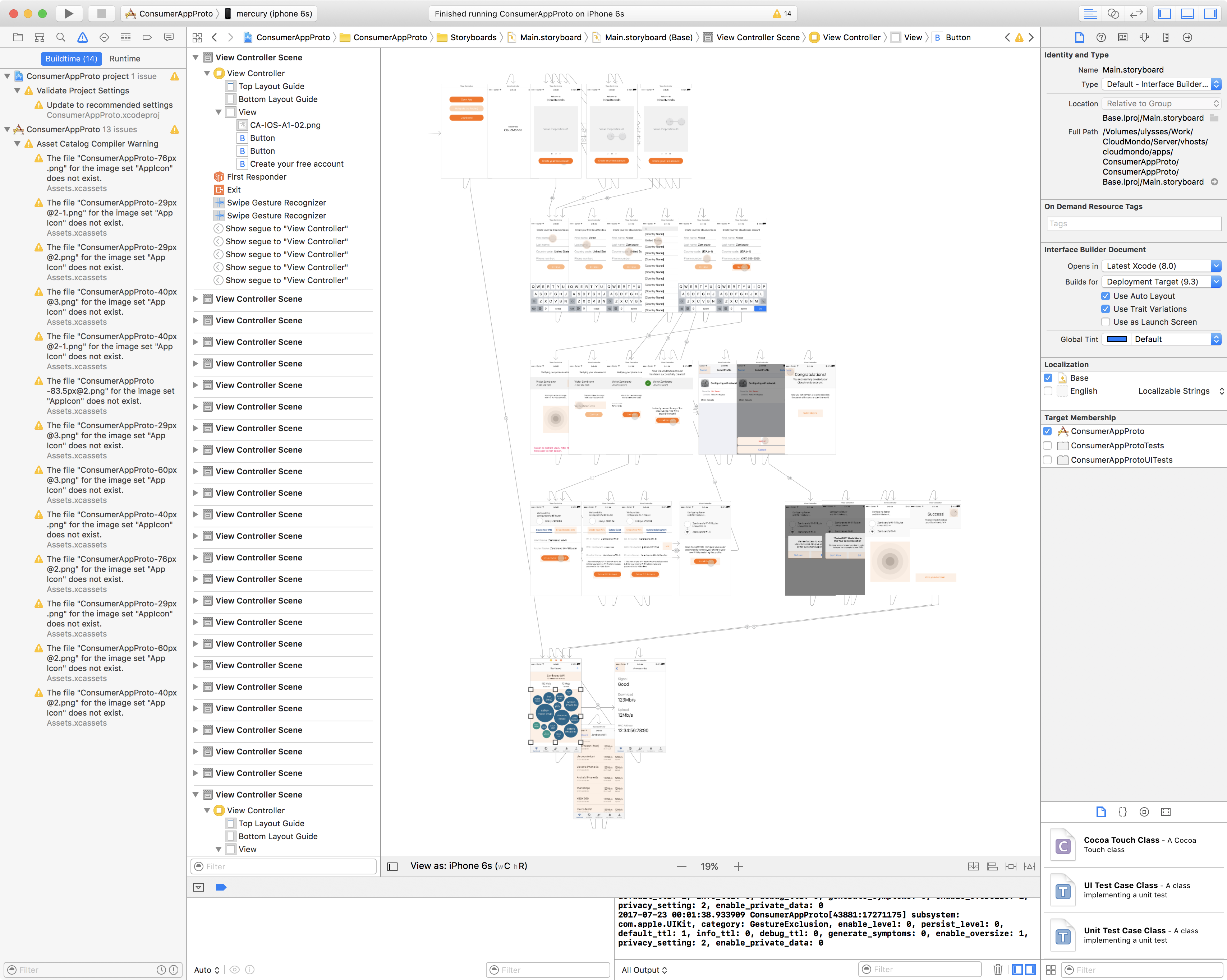Show the Attributes inspector
The image size is (1227, 980).
[x=1144, y=37]
